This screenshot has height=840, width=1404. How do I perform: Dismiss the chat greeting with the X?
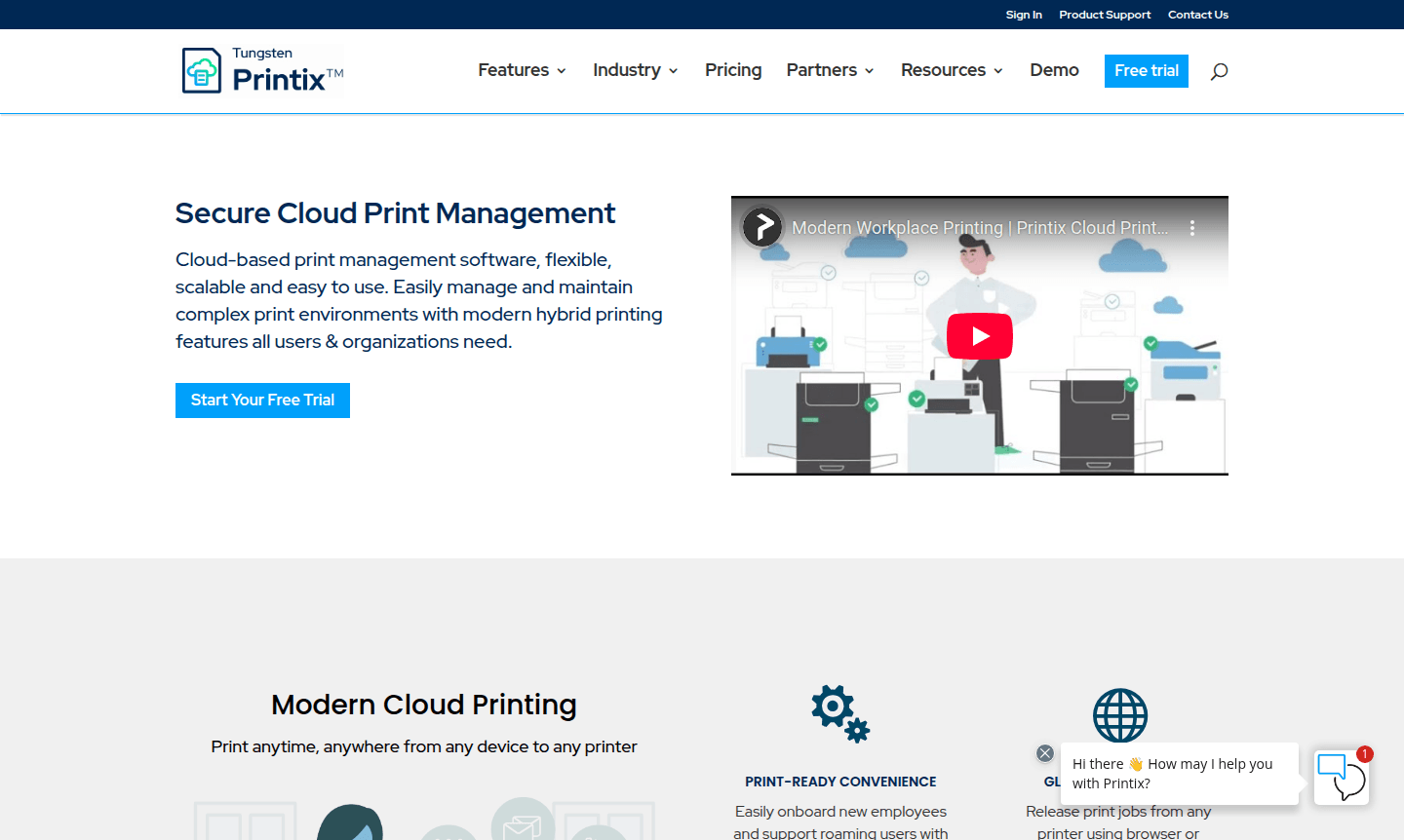tap(1044, 752)
